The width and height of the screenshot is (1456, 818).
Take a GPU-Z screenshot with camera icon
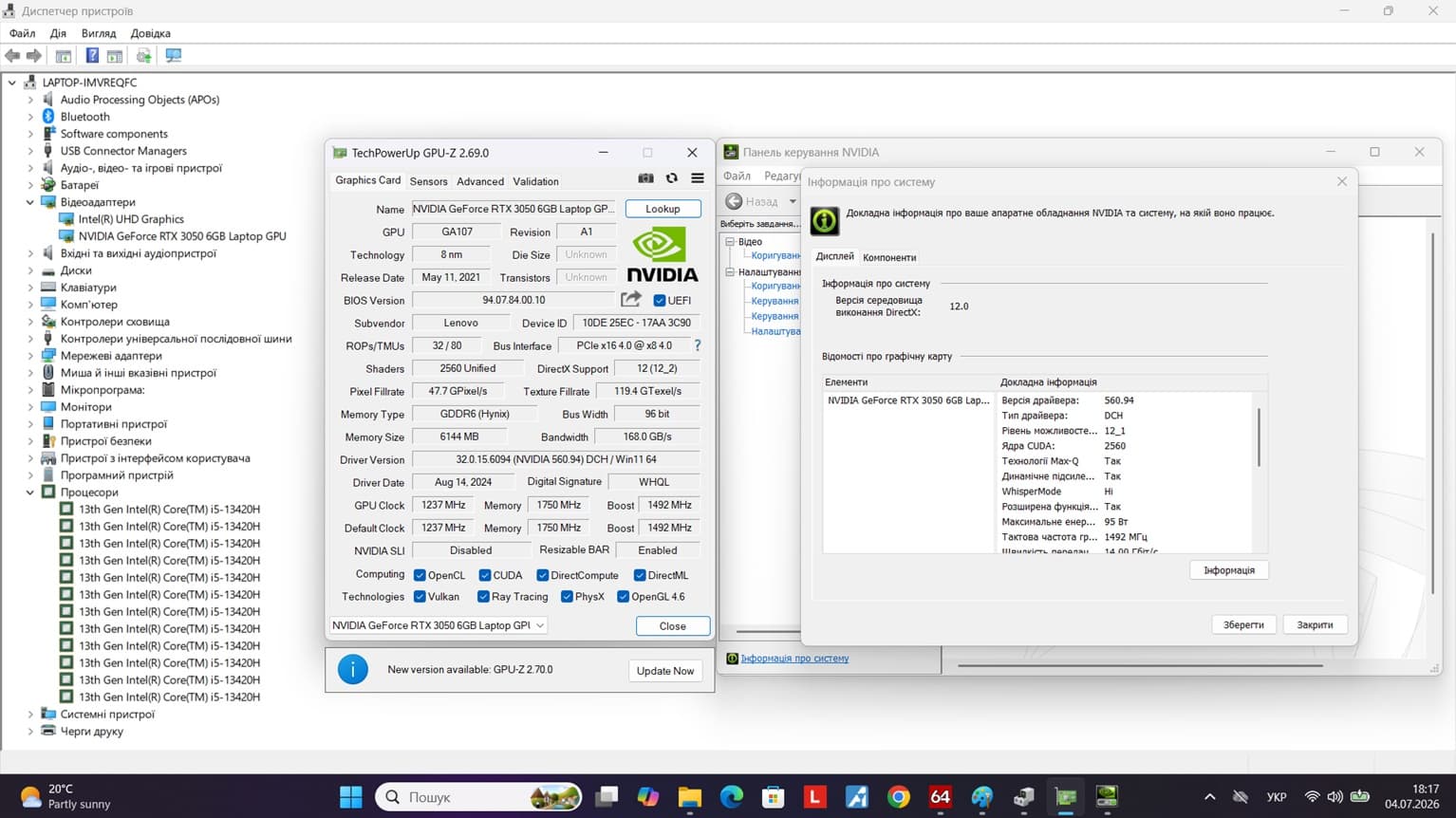pos(645,178)
